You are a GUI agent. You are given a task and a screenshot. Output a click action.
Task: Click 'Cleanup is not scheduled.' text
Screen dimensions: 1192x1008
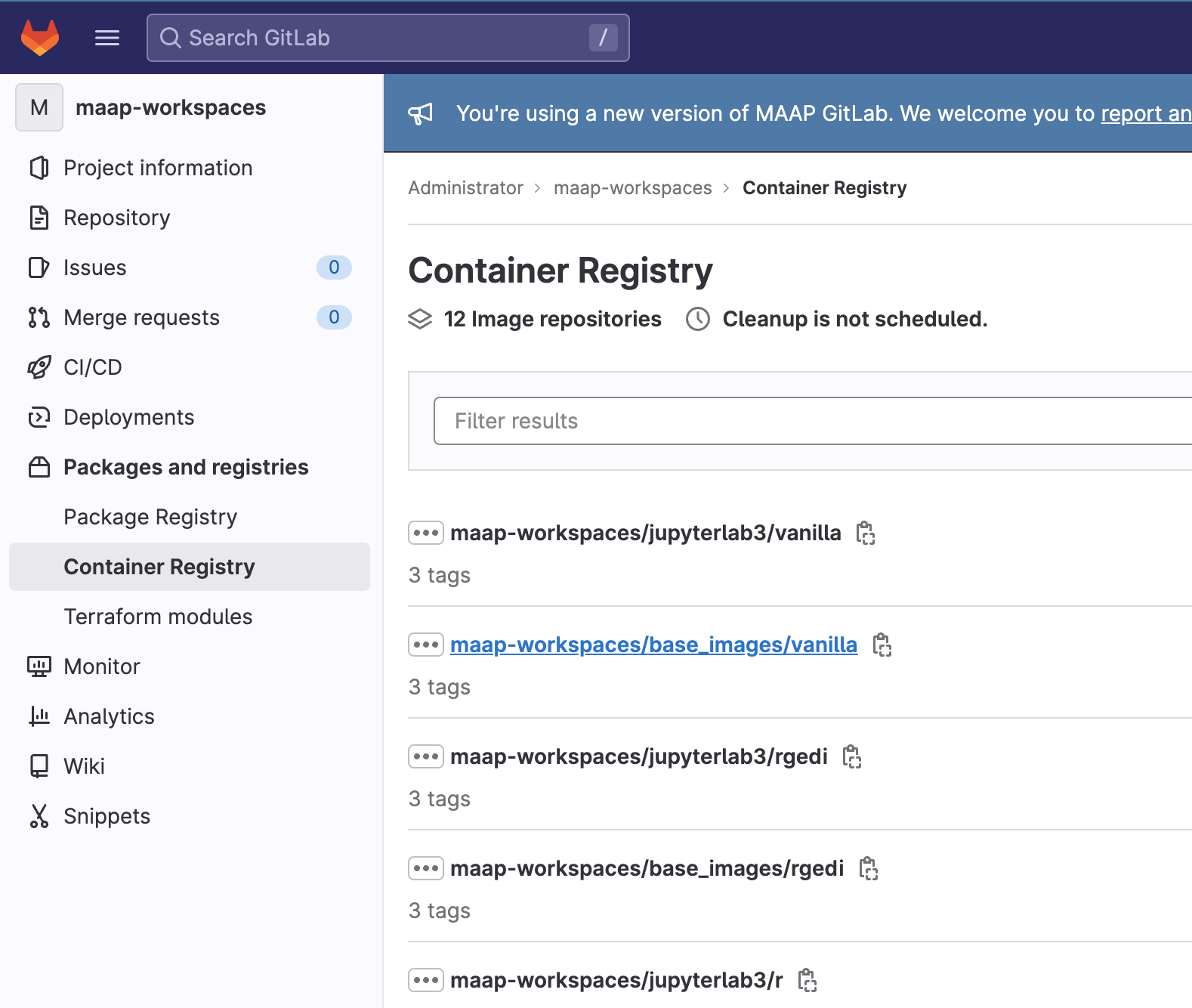(855, 319)
